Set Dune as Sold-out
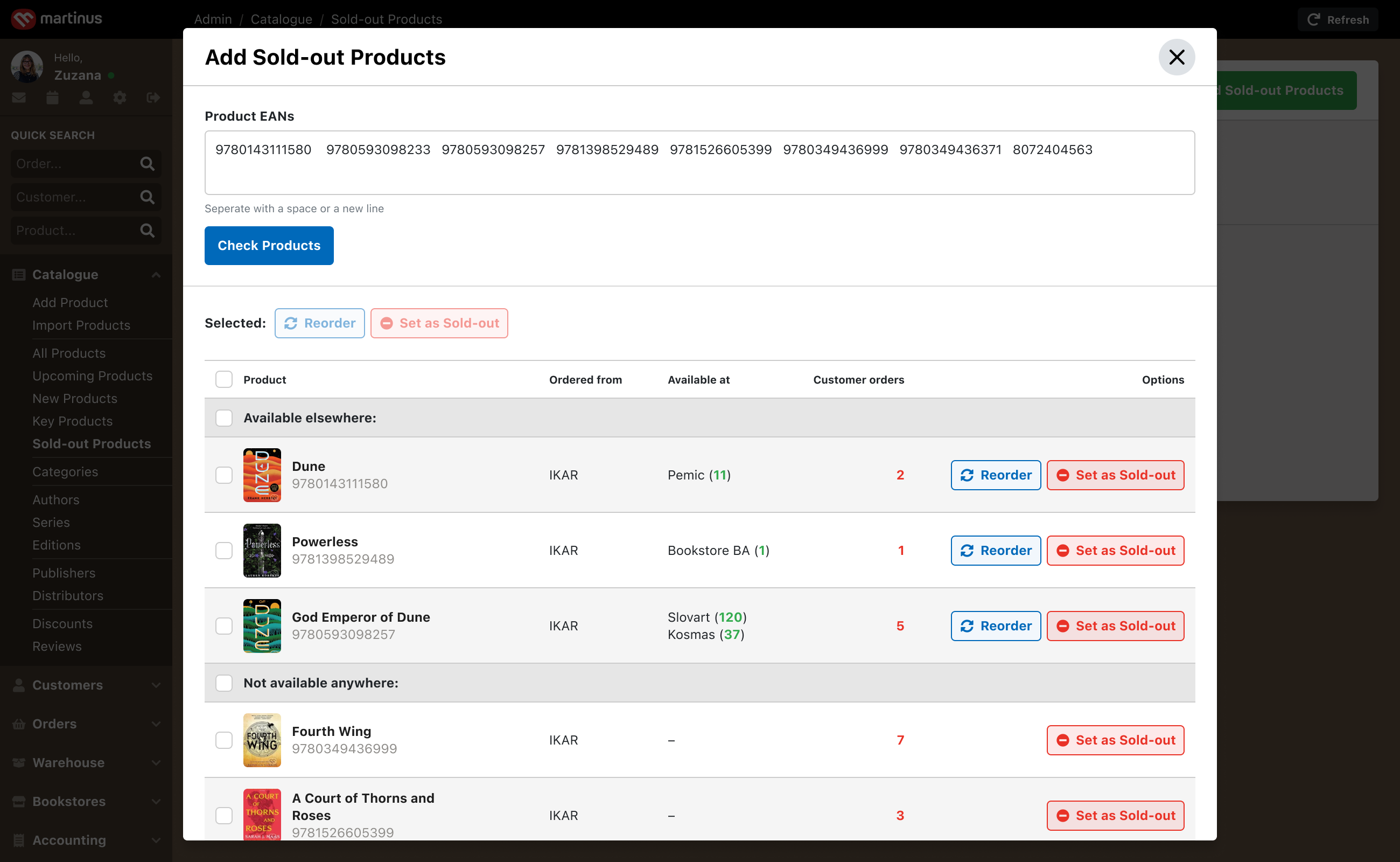 (x=1116, y=475)
